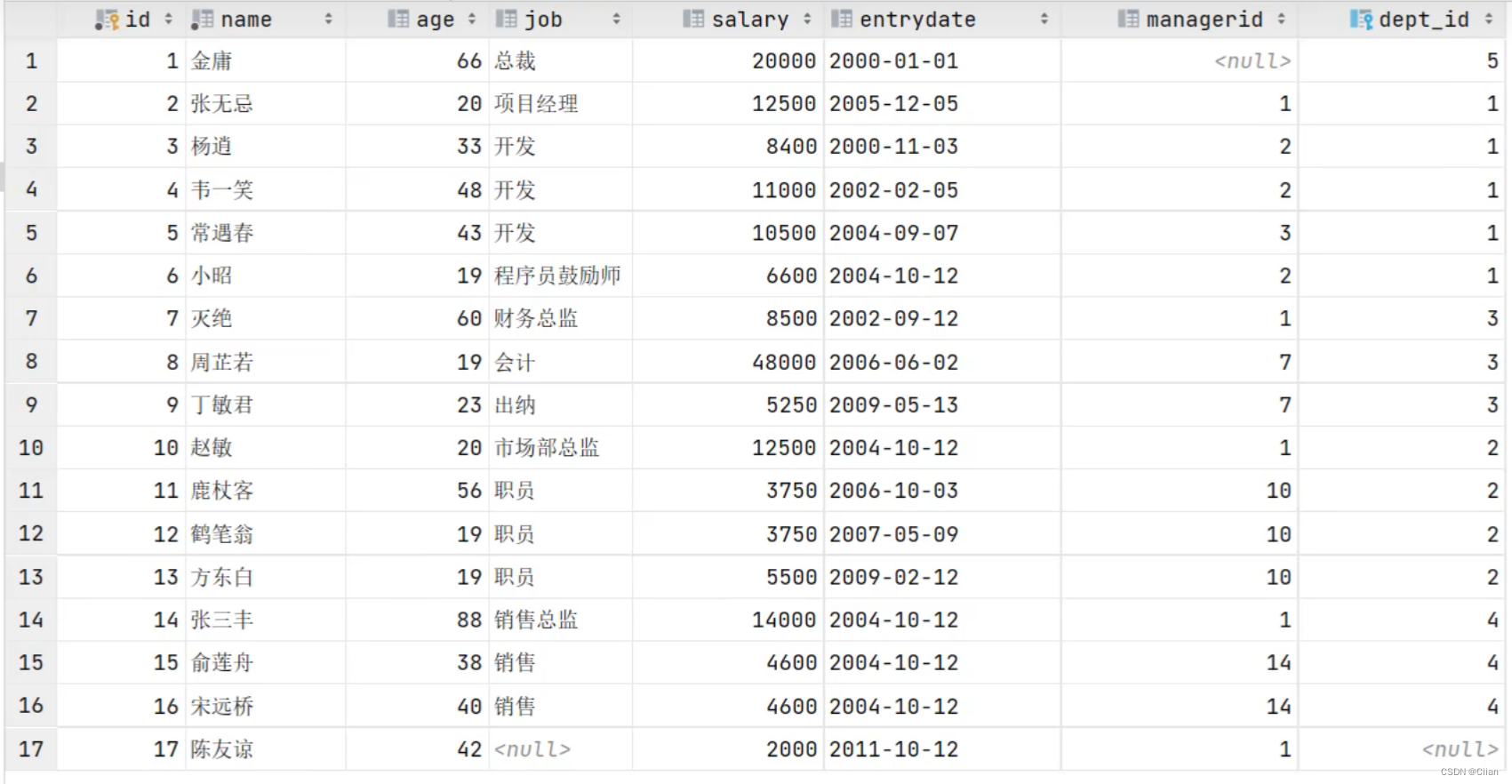Select the entrydate column by its header label

tap(917, 20)
